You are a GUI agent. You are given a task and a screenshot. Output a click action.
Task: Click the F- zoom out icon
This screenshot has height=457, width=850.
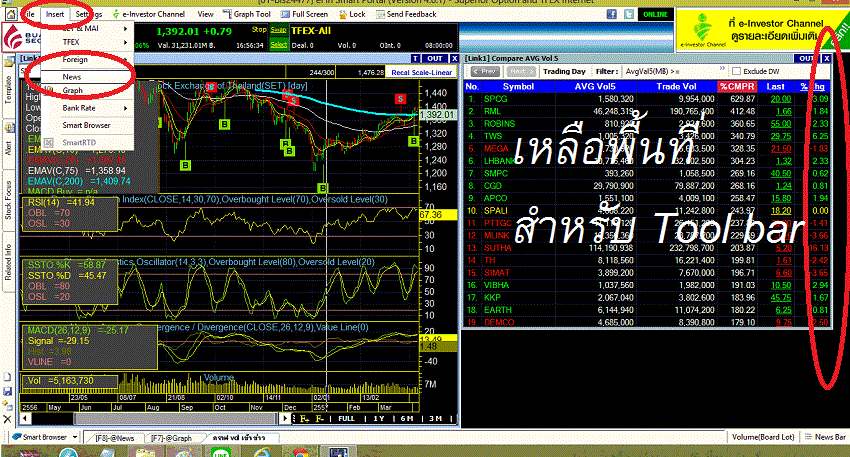click(320, 419)
